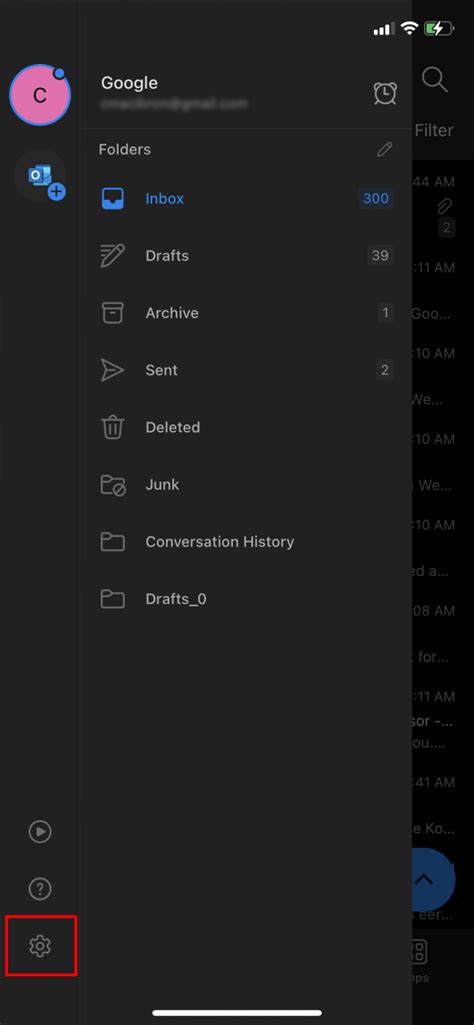Image resolution: width=474 pixels, height=1025 pixels.
Task: Tap the Folders heading
Action: coord(124,149)
